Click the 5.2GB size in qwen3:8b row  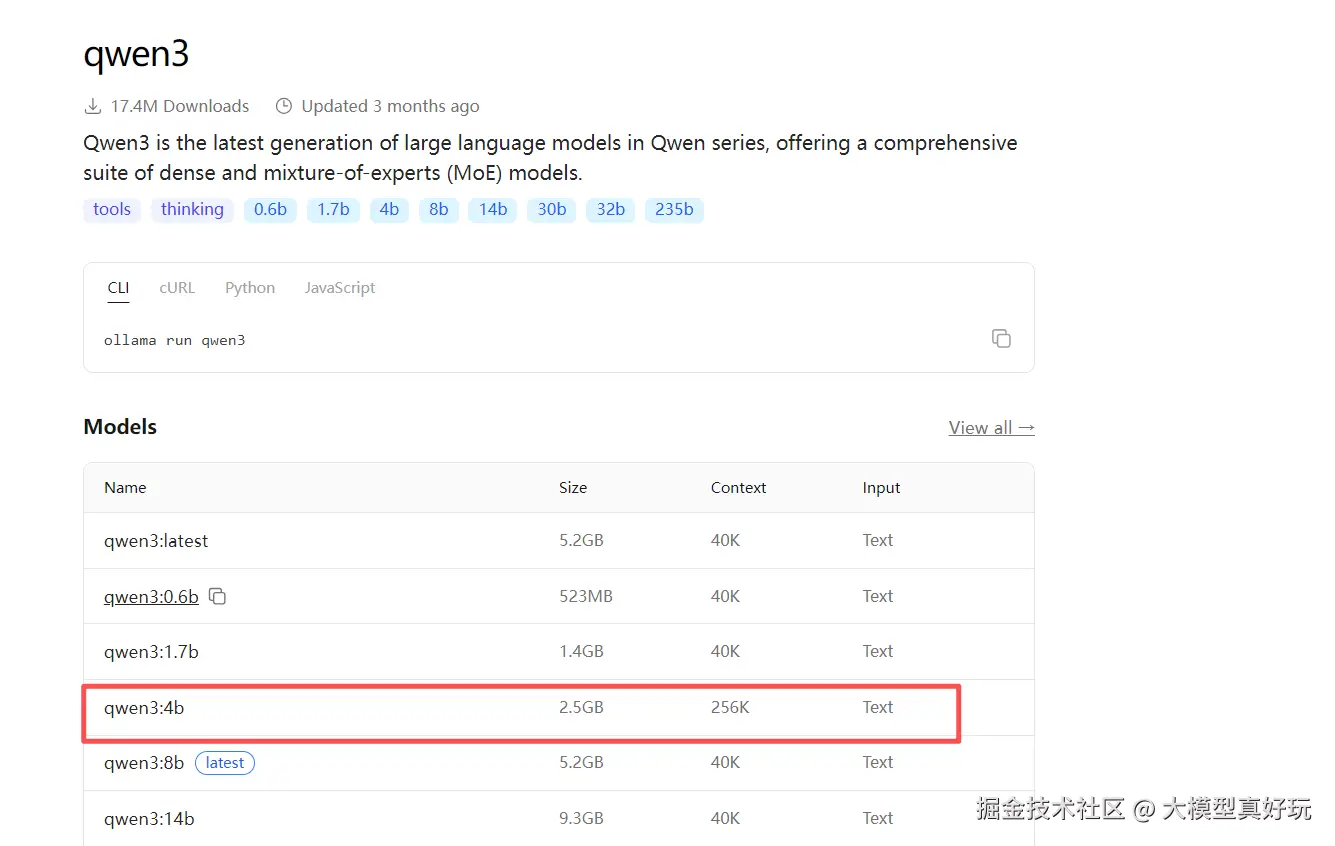(x=581, y=762)
